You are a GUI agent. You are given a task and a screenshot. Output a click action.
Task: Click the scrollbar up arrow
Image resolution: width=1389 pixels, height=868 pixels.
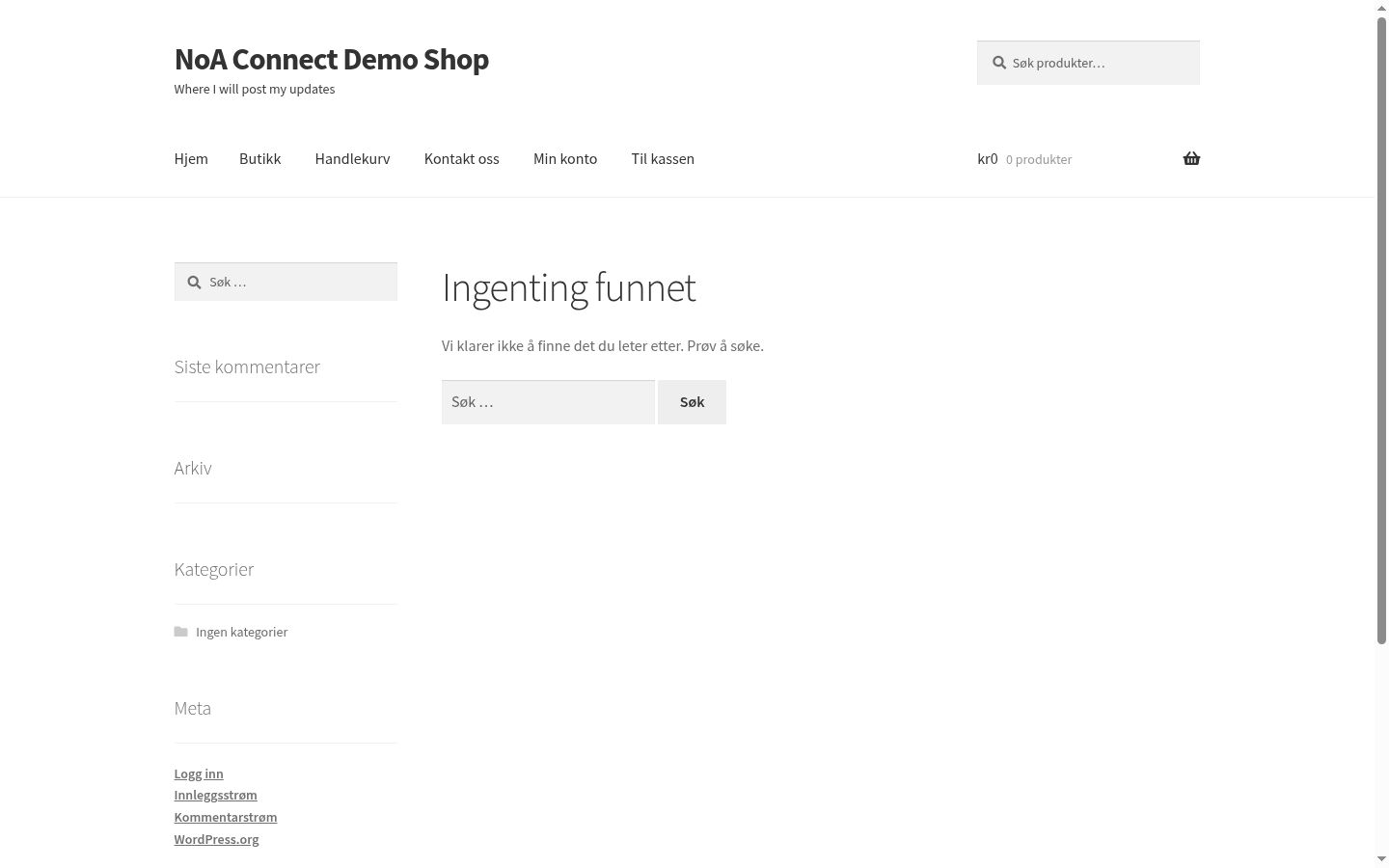pyautogui.click(x=1381, y=8)
